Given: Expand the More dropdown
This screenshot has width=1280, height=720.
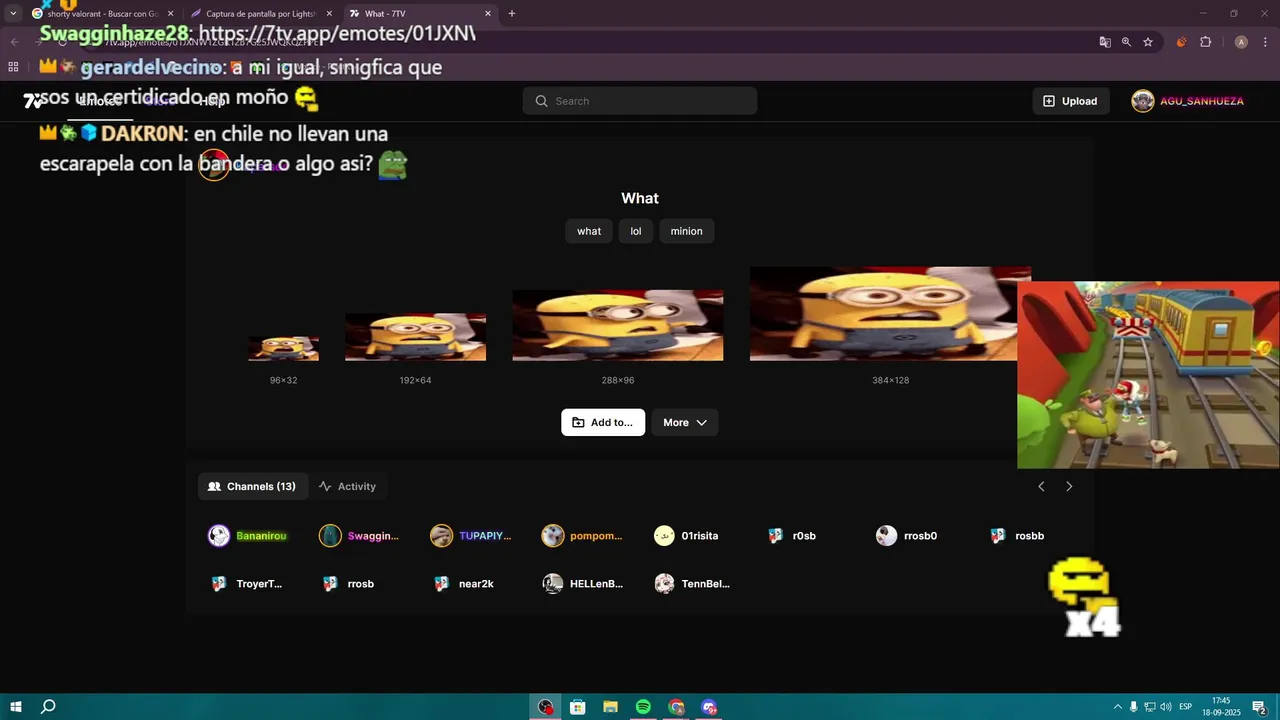Looking at the screenshot, I should pos(685,422).
